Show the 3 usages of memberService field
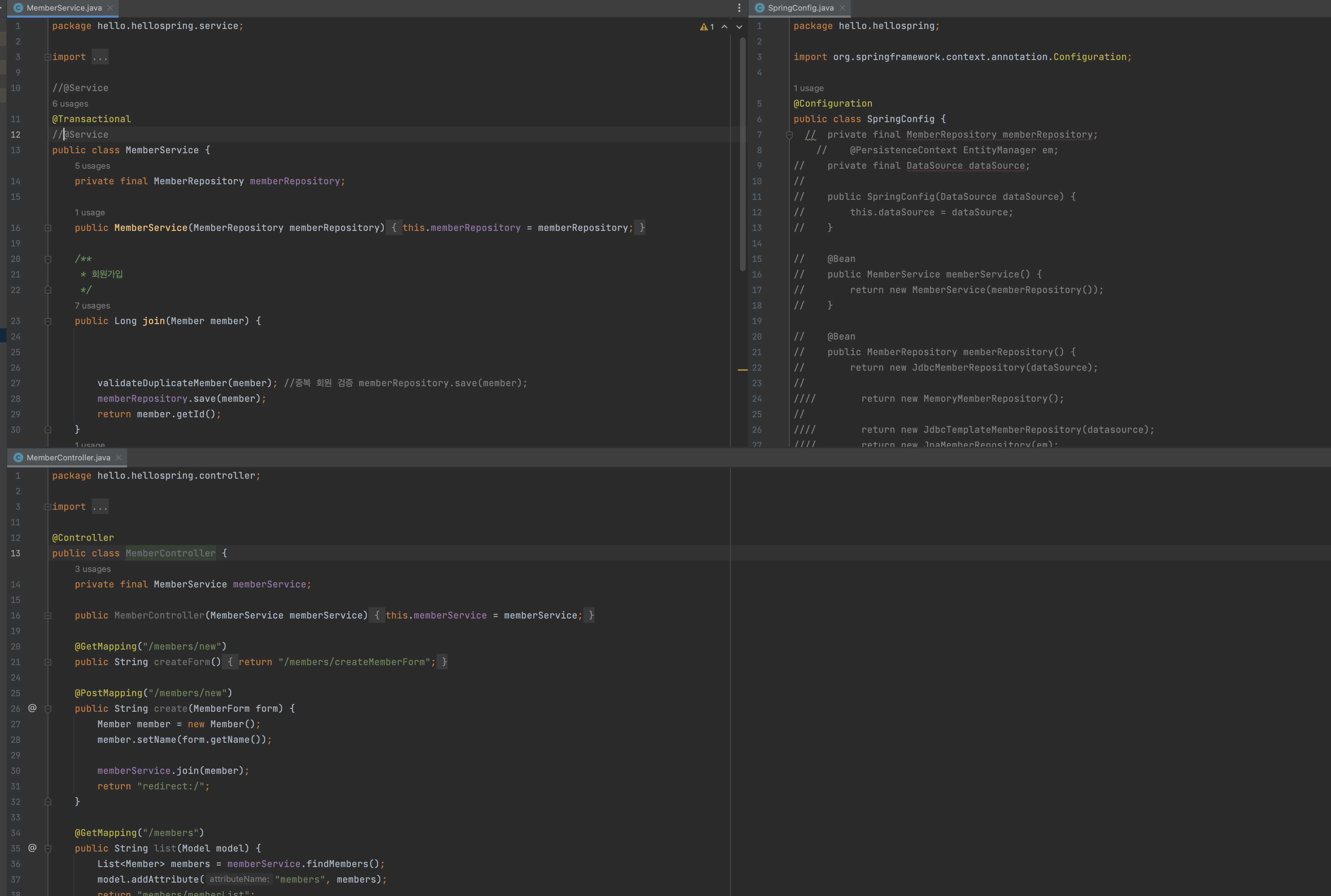The image size is (1331, 896). coord(93,569)
